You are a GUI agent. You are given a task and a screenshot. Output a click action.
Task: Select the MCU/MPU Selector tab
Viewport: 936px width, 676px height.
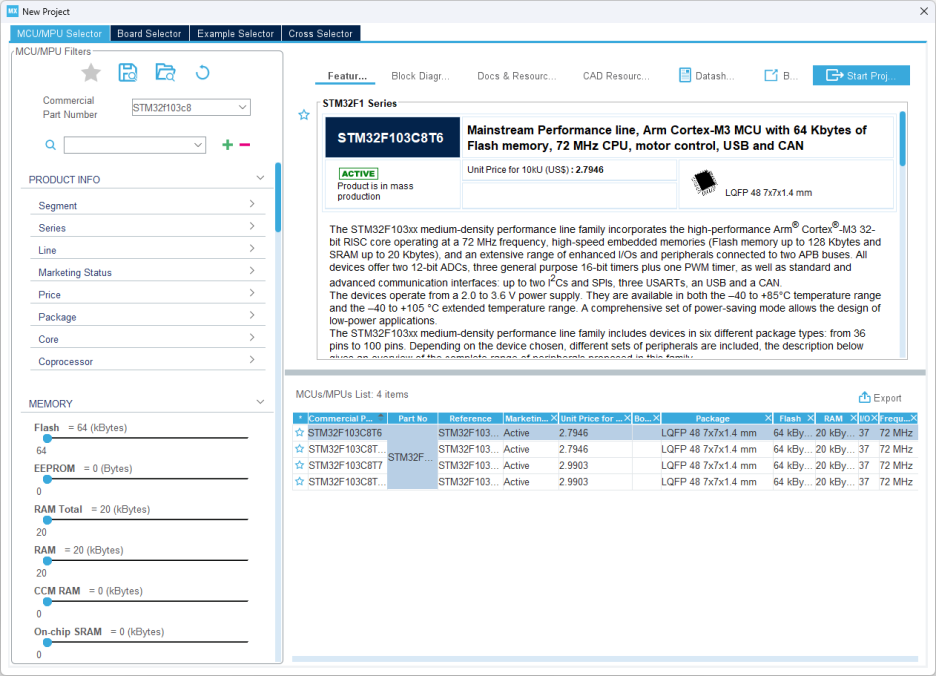click(x=60, y=33)
